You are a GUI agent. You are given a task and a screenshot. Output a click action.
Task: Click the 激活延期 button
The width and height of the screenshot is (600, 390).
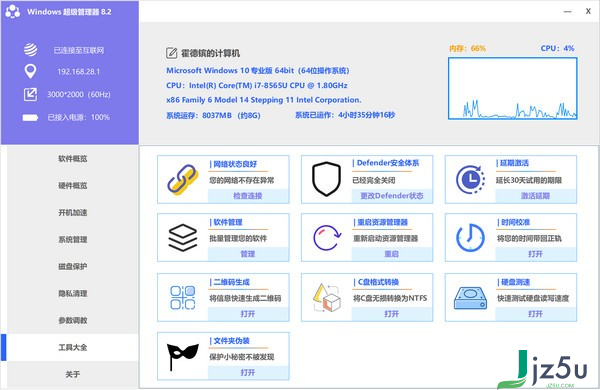[x=535, y=196]
